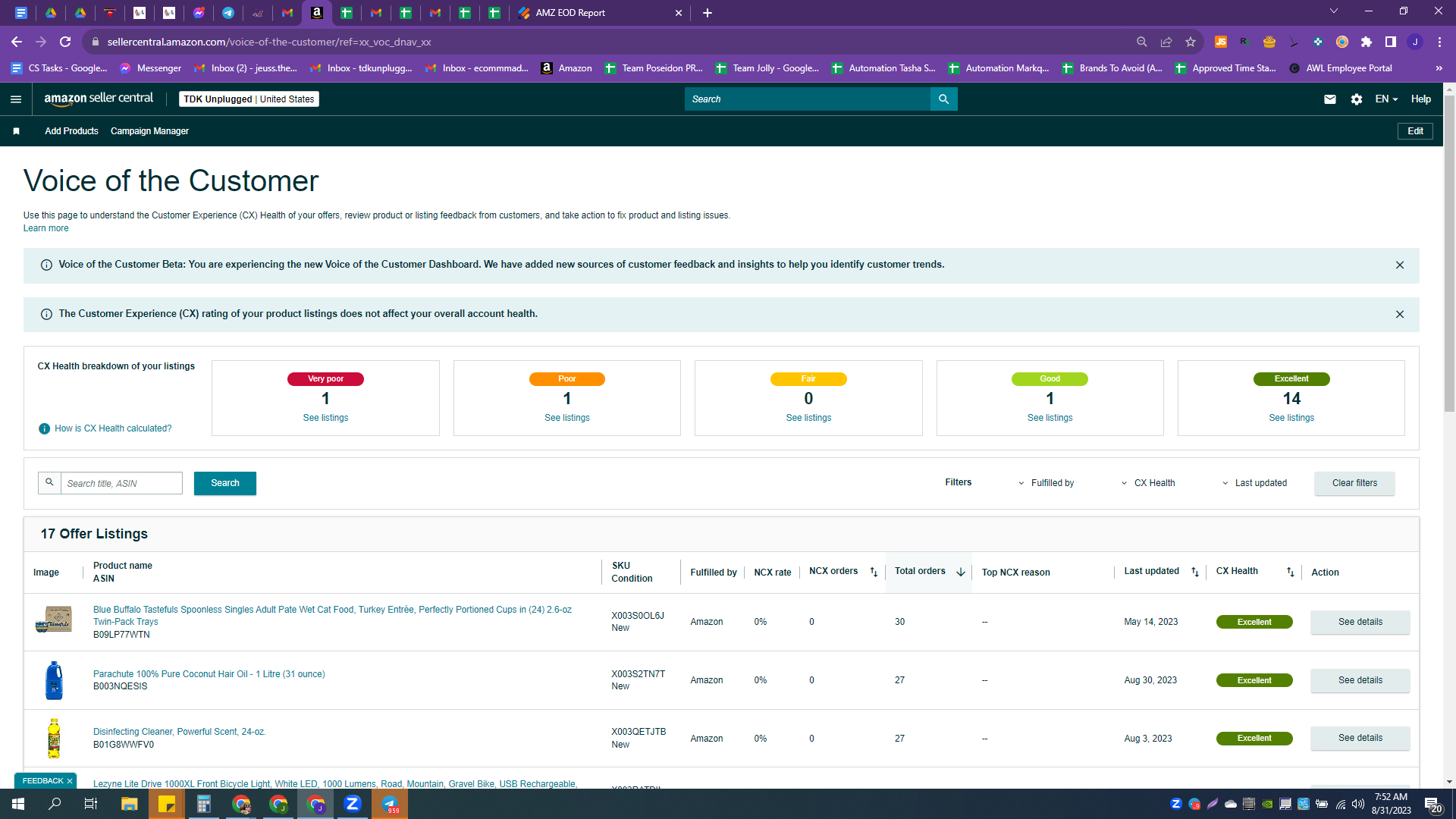
Task: Open the AWL Employee Portal bookmark
Action: [x=1341, y=68]
